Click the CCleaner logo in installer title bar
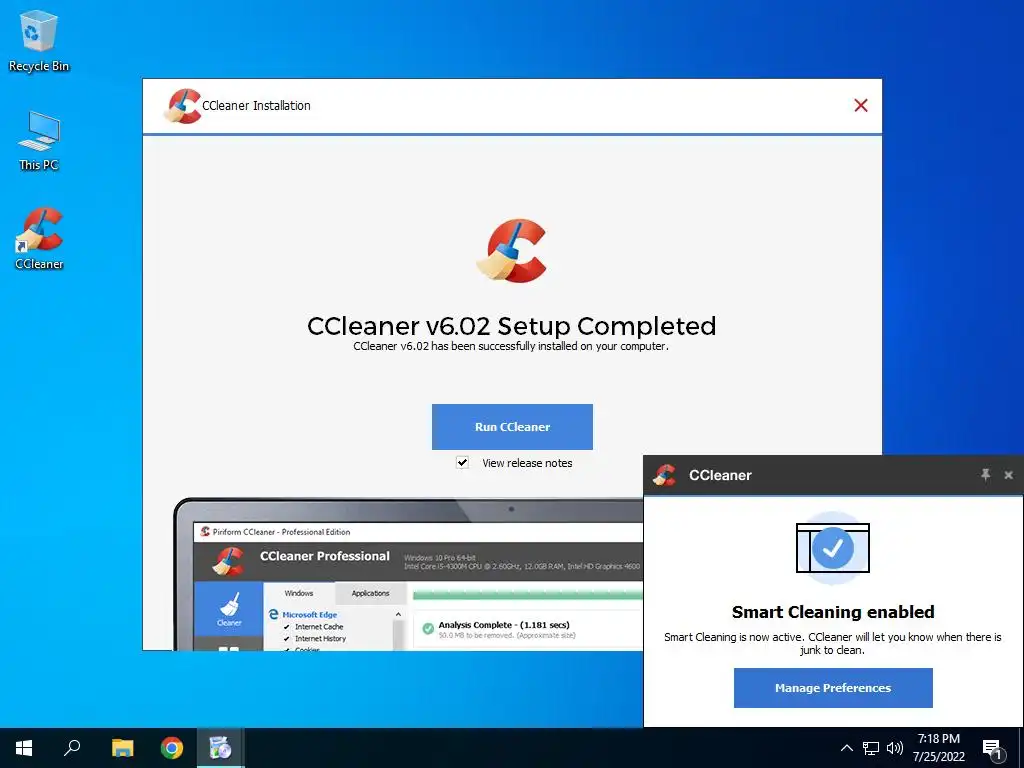Screen dimensions: 1024x768 tap(182, 106)
